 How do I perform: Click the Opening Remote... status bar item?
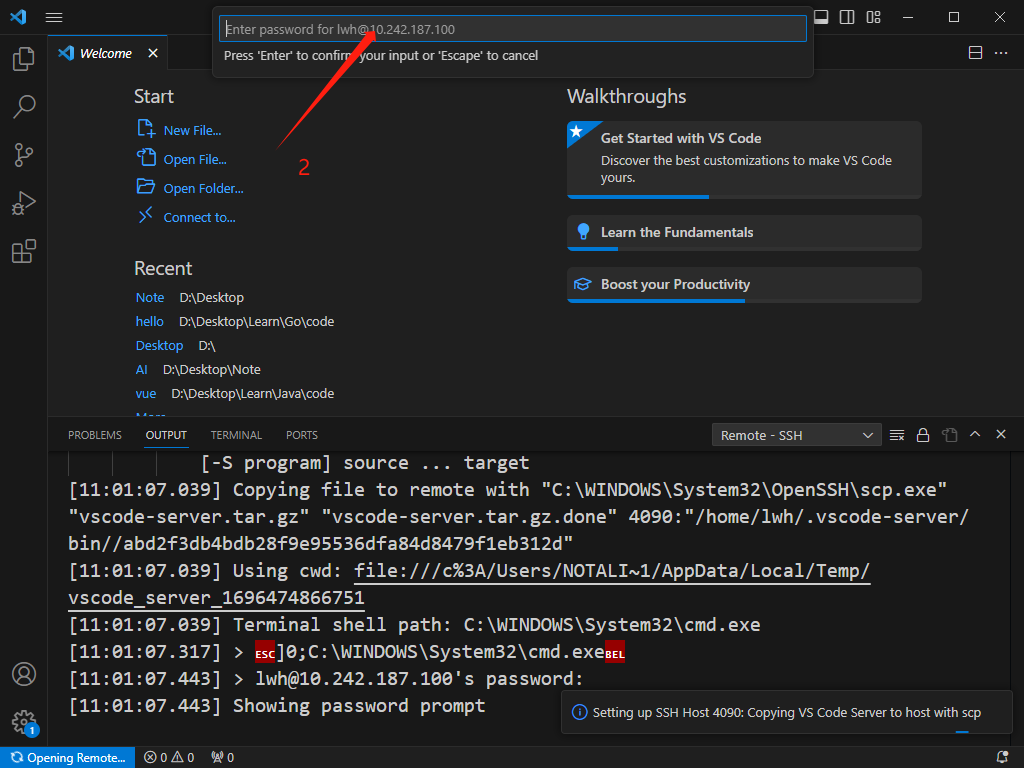tap(68, 758)
